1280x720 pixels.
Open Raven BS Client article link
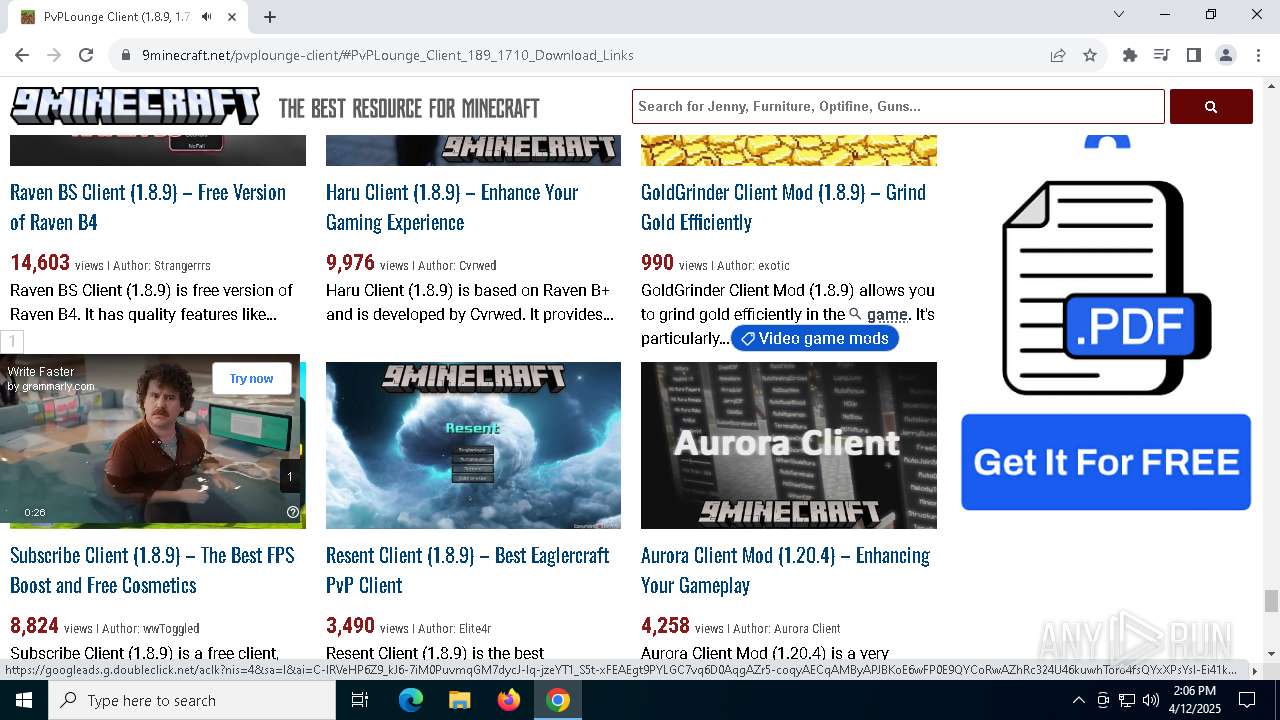(x=148, y=207)
